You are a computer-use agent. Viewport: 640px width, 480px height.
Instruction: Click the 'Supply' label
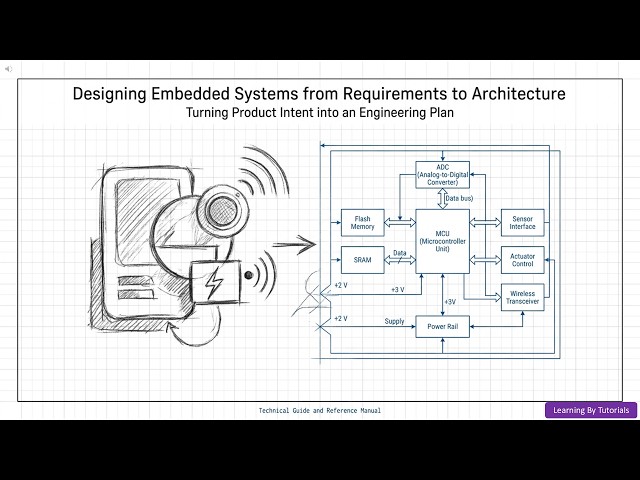click(394, 321)
